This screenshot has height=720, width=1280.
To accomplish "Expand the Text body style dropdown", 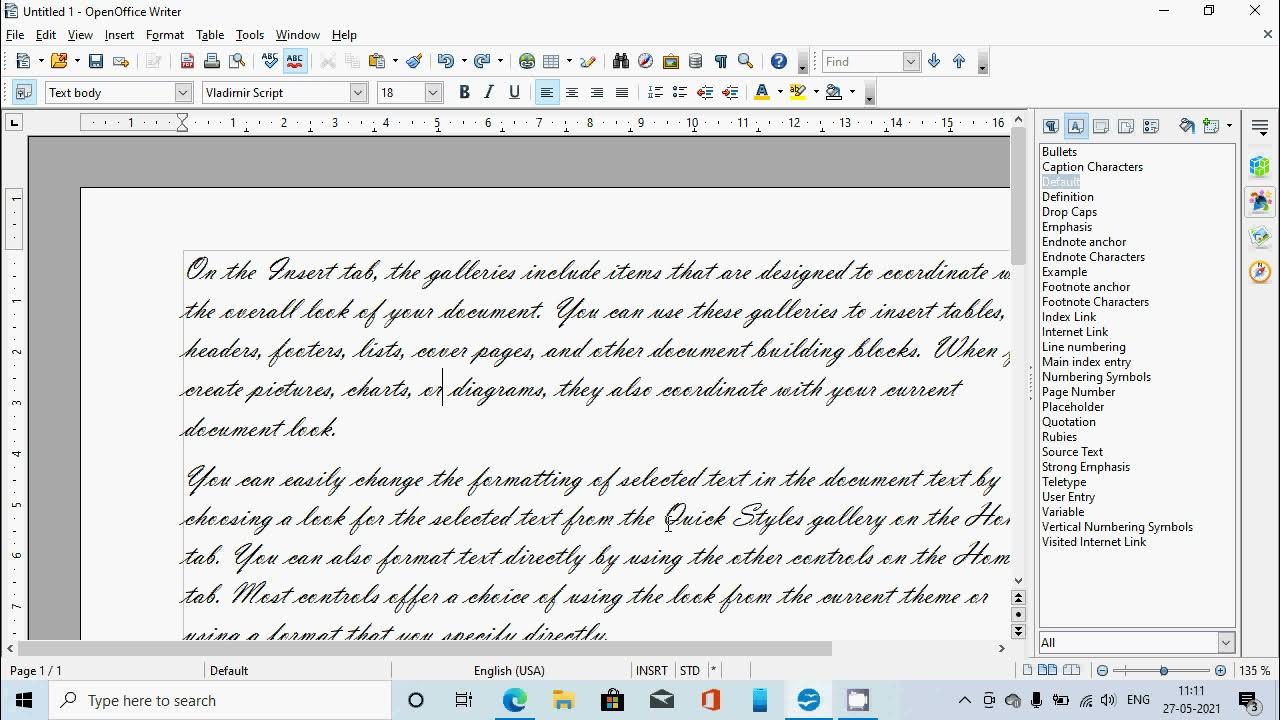I will [183, 92].
